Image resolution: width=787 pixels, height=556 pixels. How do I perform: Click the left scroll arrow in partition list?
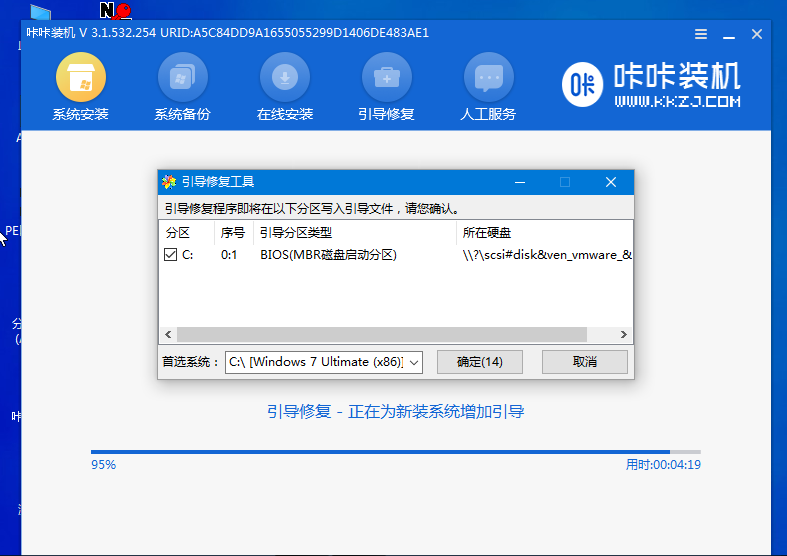point(168,334)
